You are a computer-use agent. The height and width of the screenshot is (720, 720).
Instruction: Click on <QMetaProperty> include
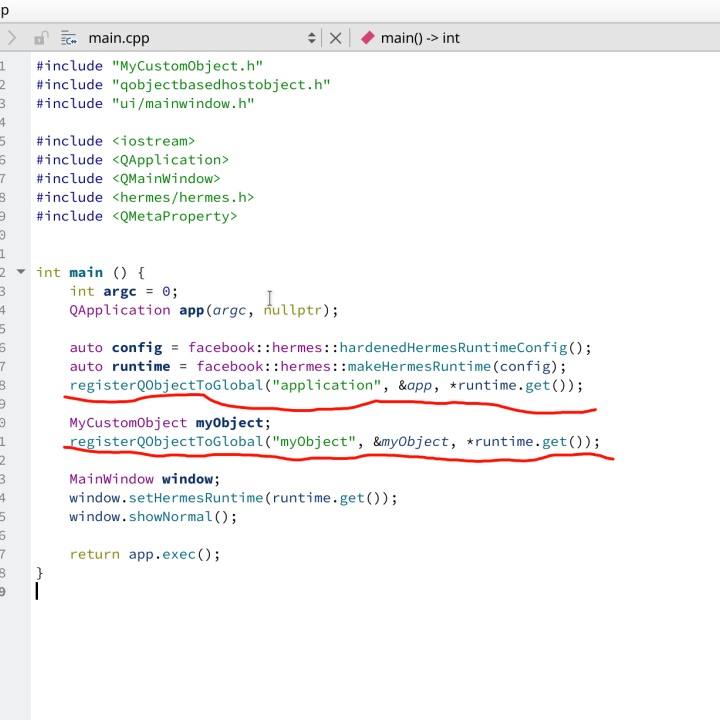tap(174, 216)
